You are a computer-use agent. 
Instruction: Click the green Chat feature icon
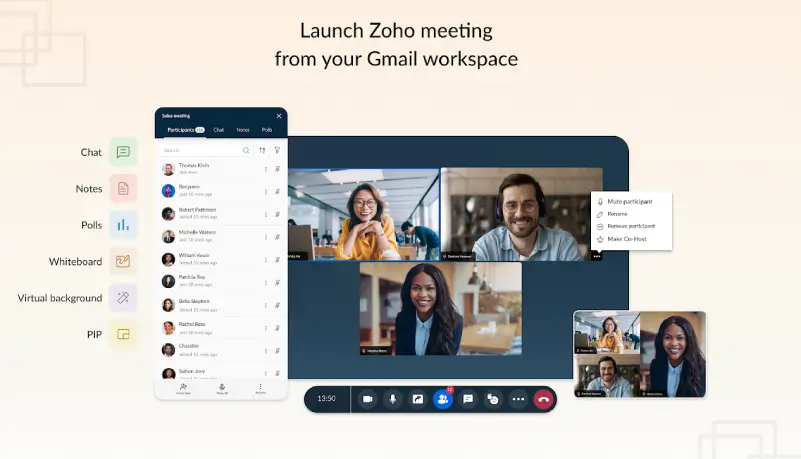tap(123, 152)
